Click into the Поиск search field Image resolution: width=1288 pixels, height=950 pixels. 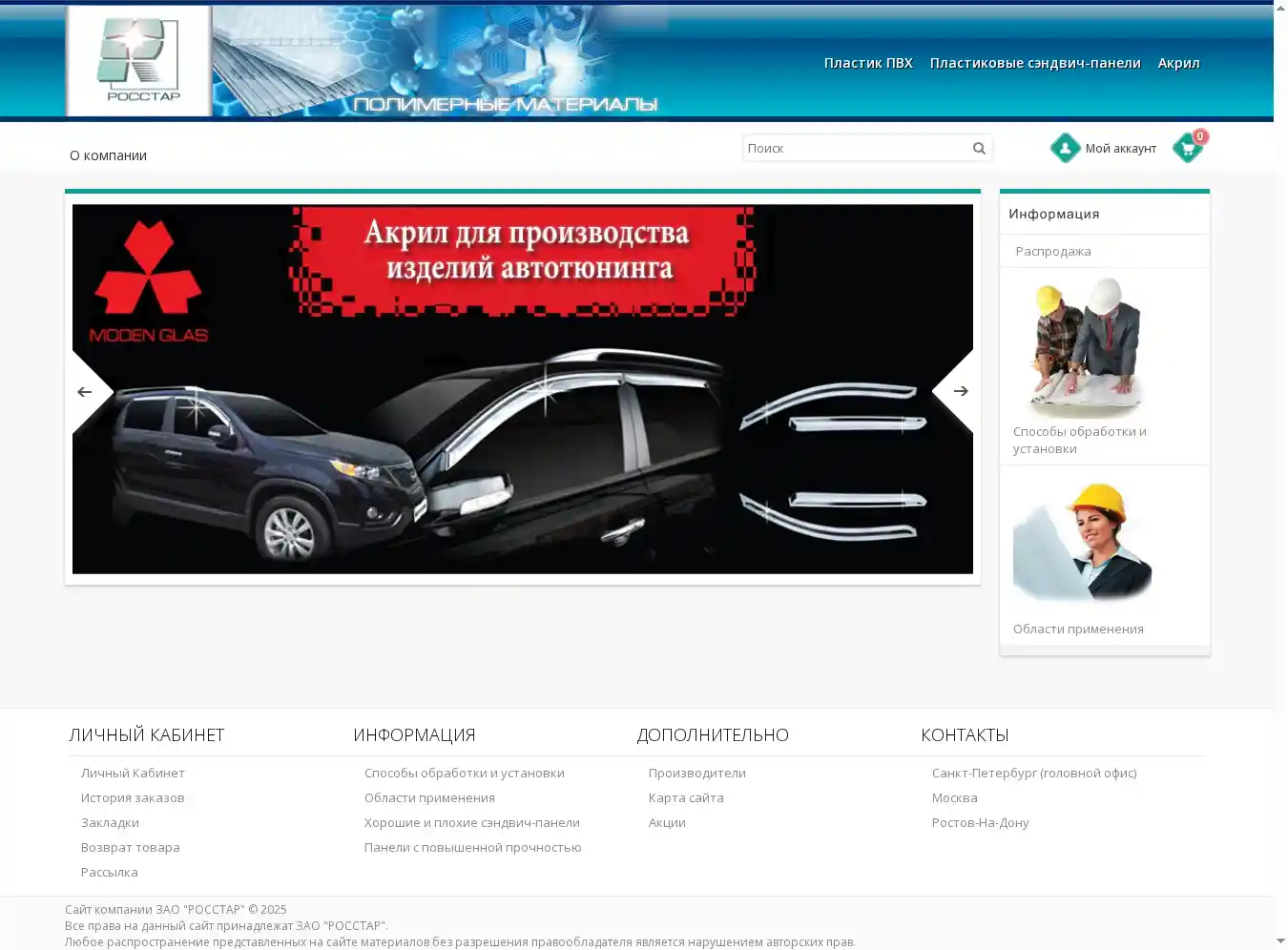(854, 148)
